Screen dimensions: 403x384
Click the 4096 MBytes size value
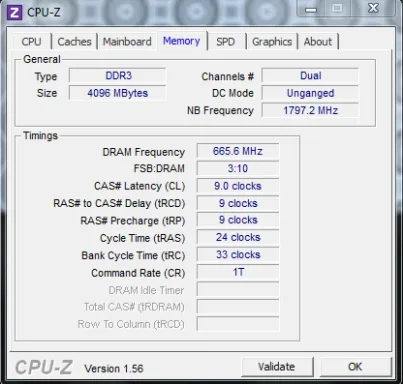click(118, 93)
